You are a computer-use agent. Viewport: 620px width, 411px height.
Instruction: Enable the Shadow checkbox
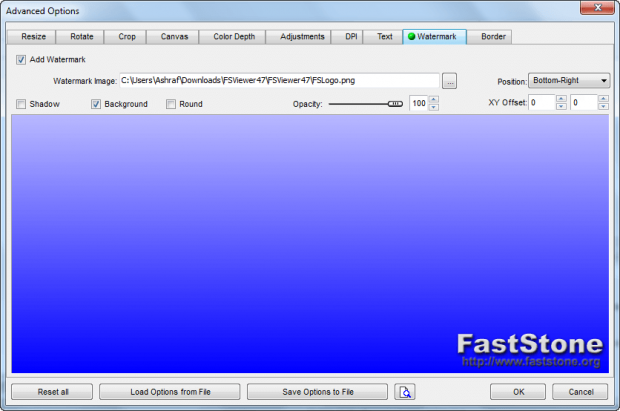click(x=22, y=104)
